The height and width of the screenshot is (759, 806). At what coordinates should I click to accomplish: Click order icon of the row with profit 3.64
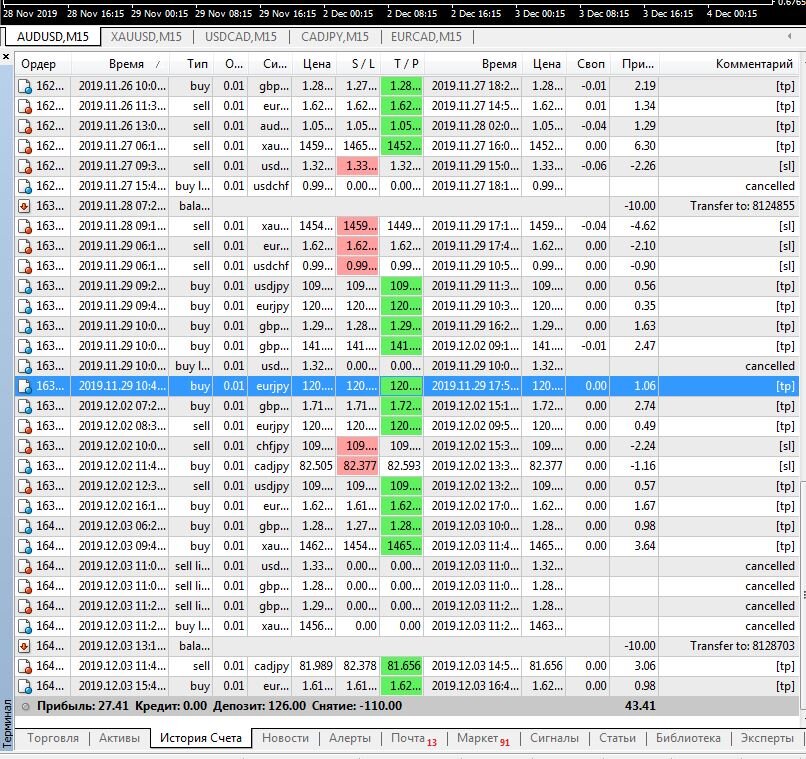[25, 546]
